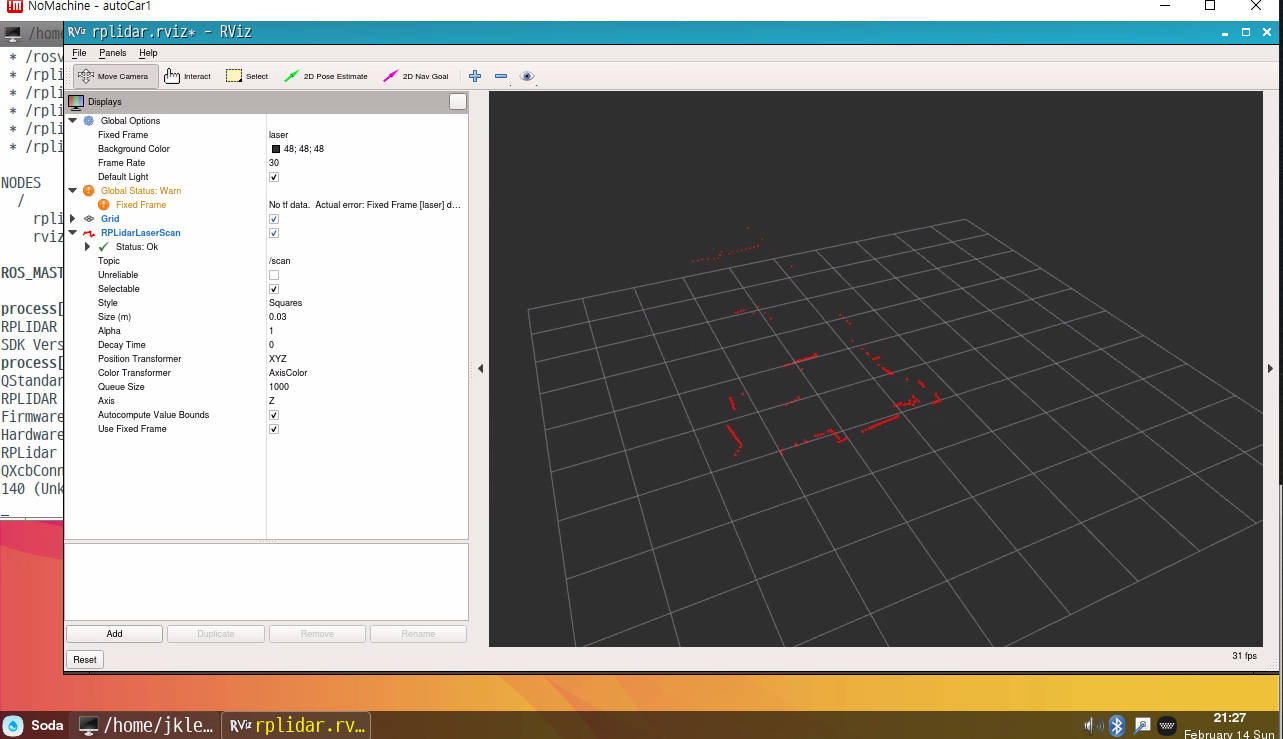1283x739 pixels.
Task: Click the Add display button
Action: (x=114, y=634)
